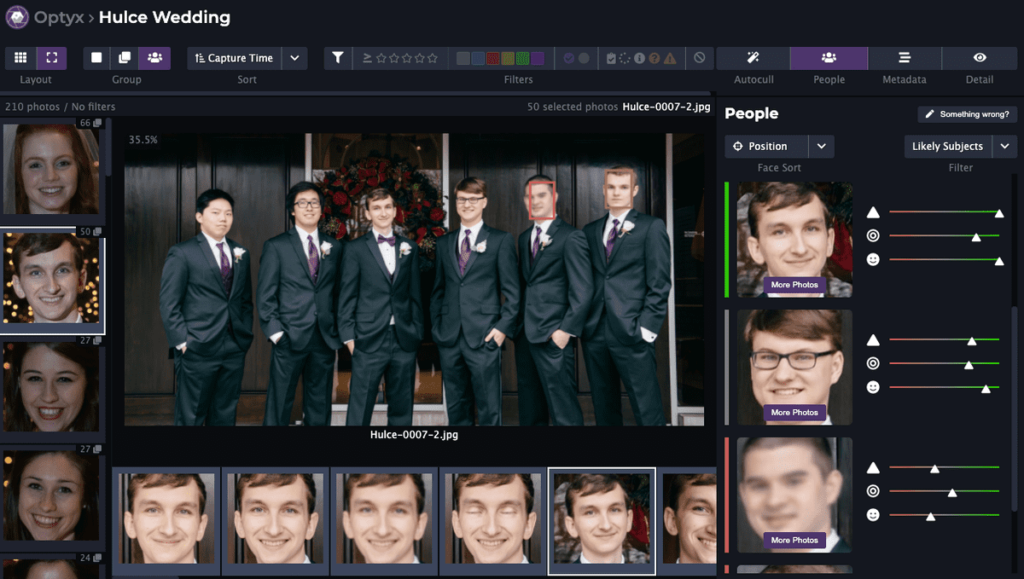Open the Metadata tab

[904, 58]
